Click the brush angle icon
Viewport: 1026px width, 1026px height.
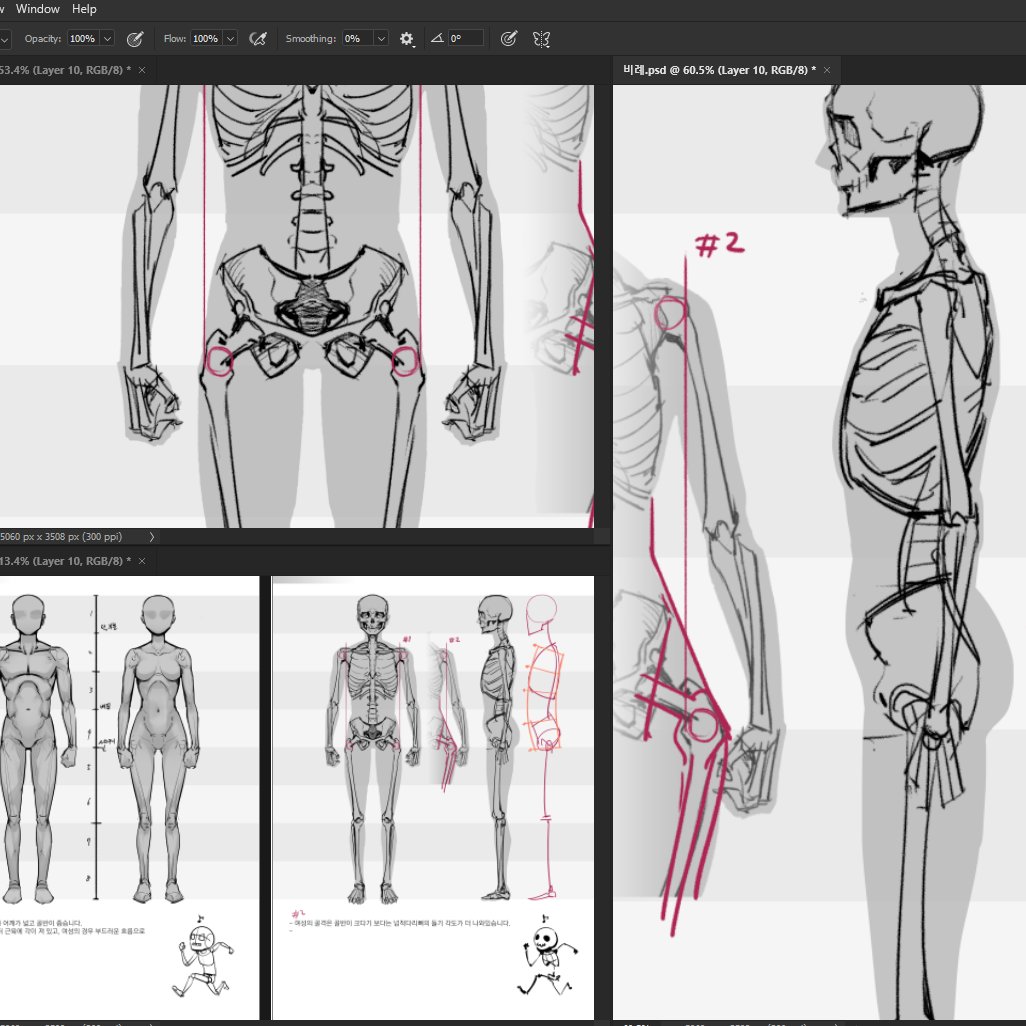tap(436, 39)
